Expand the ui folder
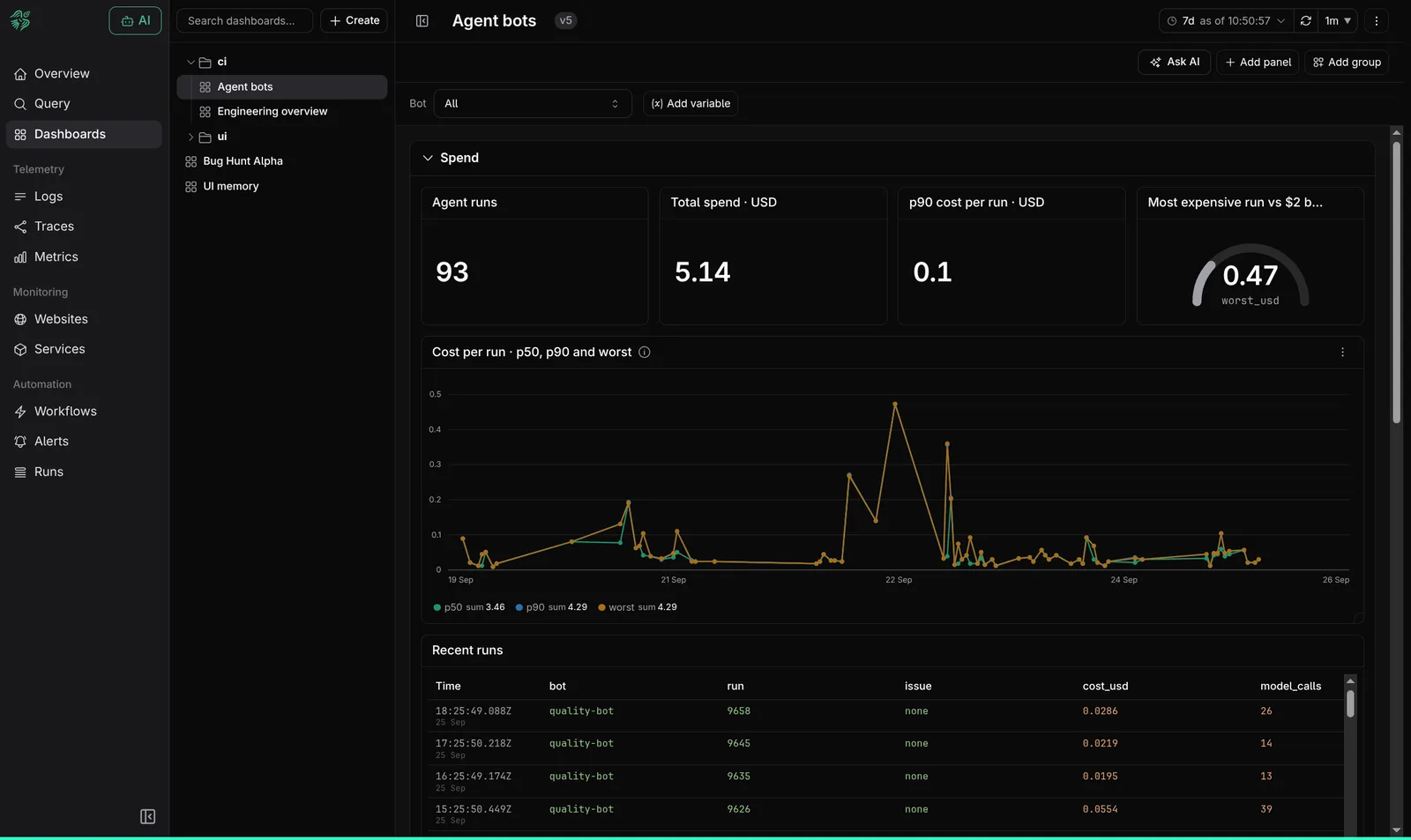 pos(190,137)
